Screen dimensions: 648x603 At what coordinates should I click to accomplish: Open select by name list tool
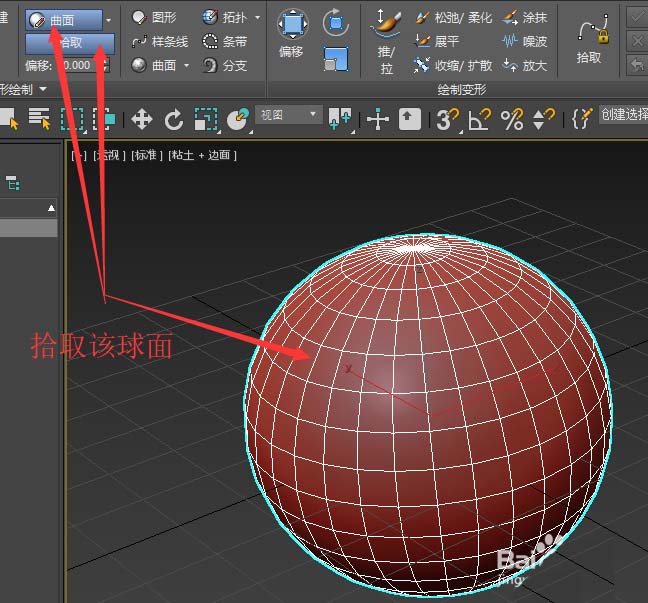tap(39, 119)
